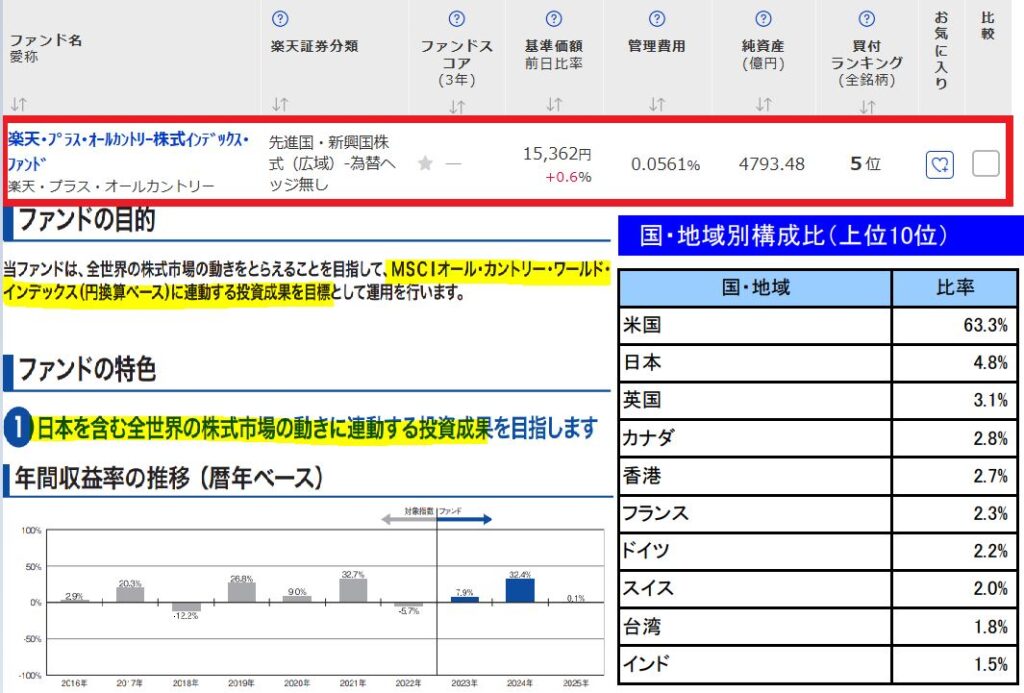Click help icon above 楽天証券分類 column
Image resolution: width=1024 pixels, height=693 pixels.
click(x=280, y=19)
